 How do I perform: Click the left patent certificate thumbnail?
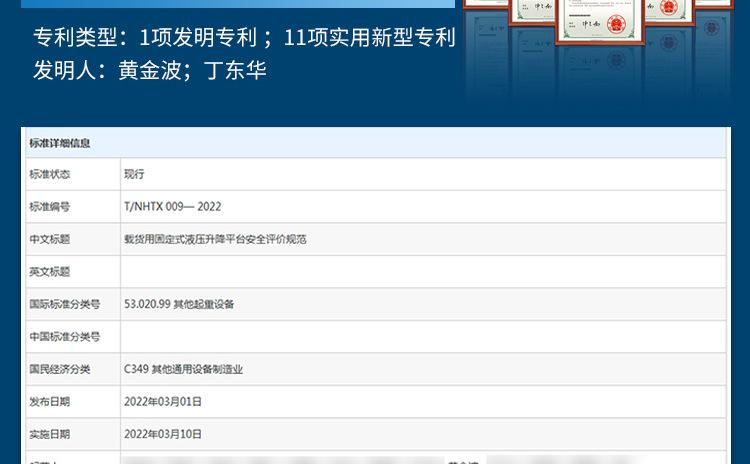(535, 12)
